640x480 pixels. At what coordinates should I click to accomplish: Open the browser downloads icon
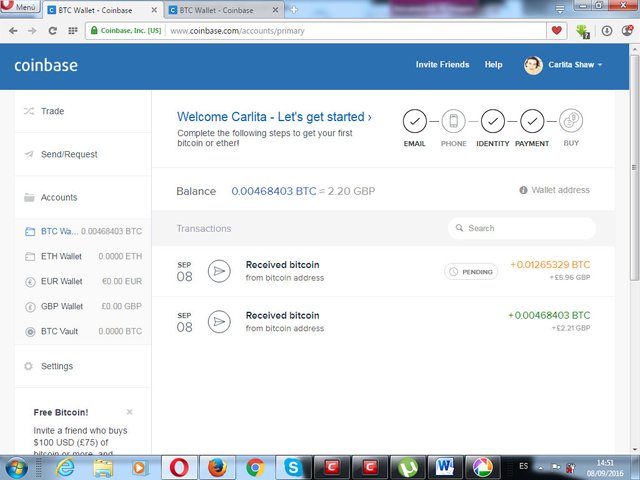pos(607,31)
